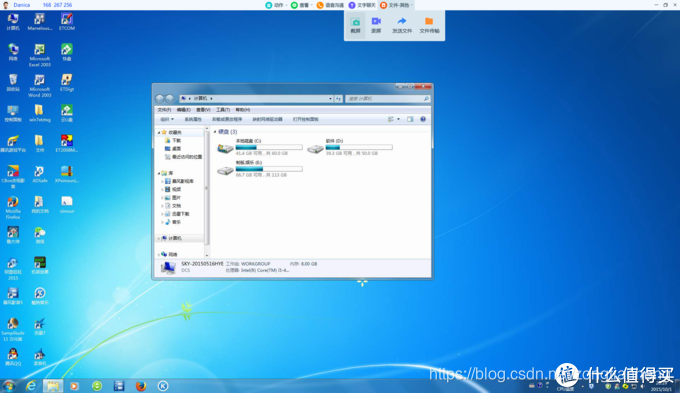Select the (E:) drive with 113 GB
The height and width of the screenshot is (393, 680).
click(259, 169)
